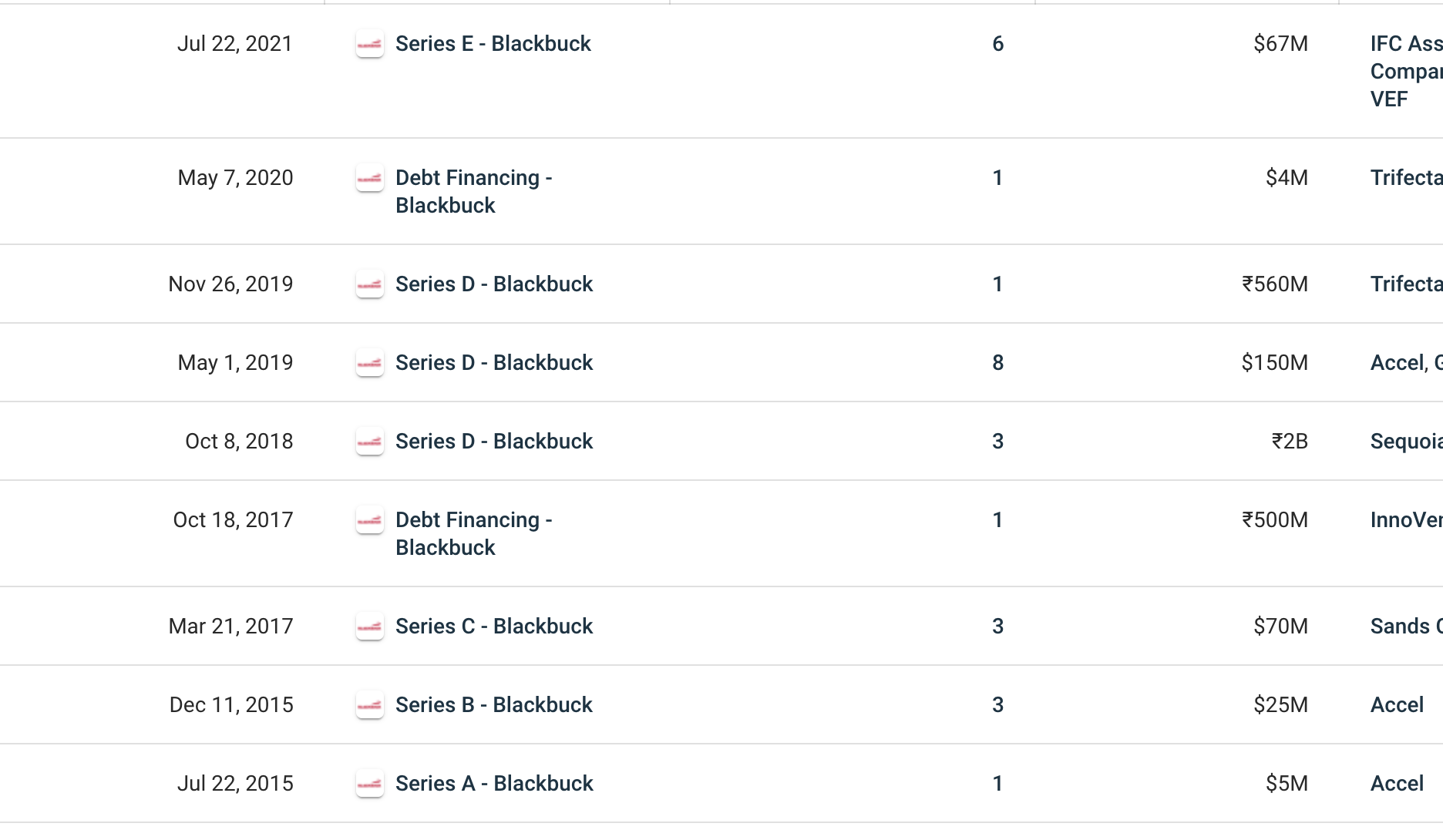The image size is (1443, 840).
Task: Click Blackbuck logo in Oct 8, 2018 row
Action: coord(370,442)
